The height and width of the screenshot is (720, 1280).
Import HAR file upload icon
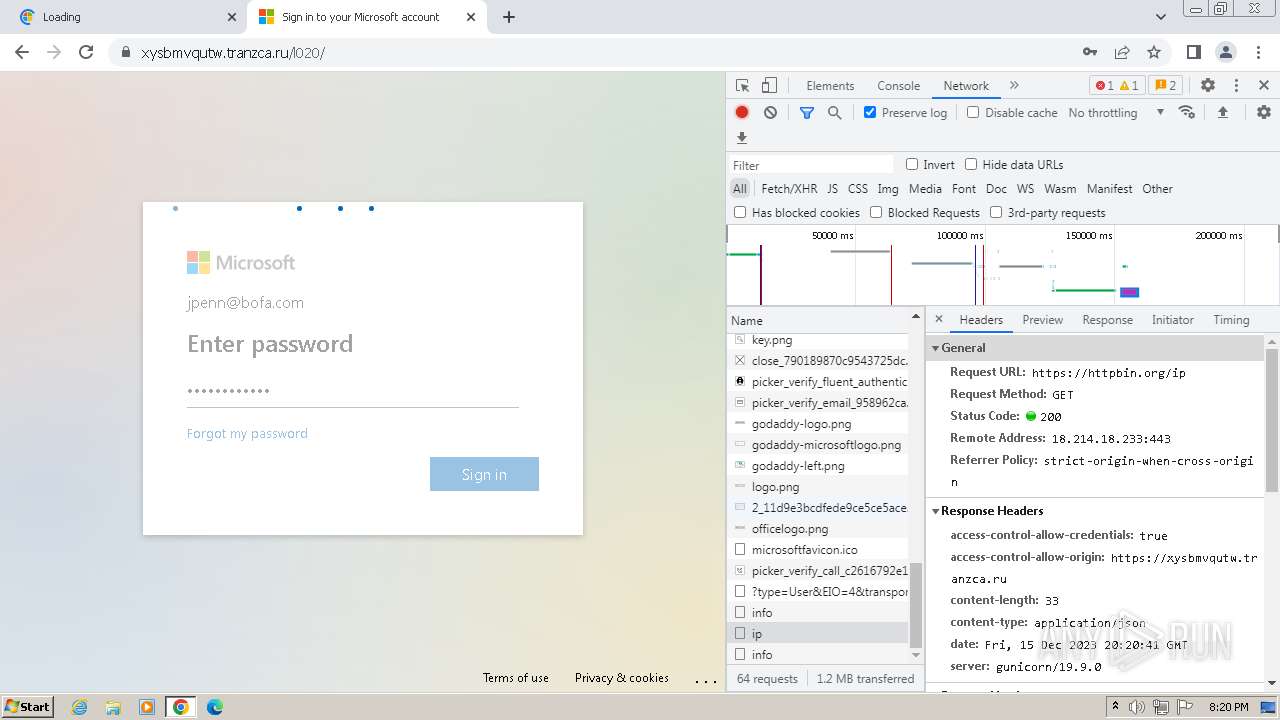coord(1223,113)
